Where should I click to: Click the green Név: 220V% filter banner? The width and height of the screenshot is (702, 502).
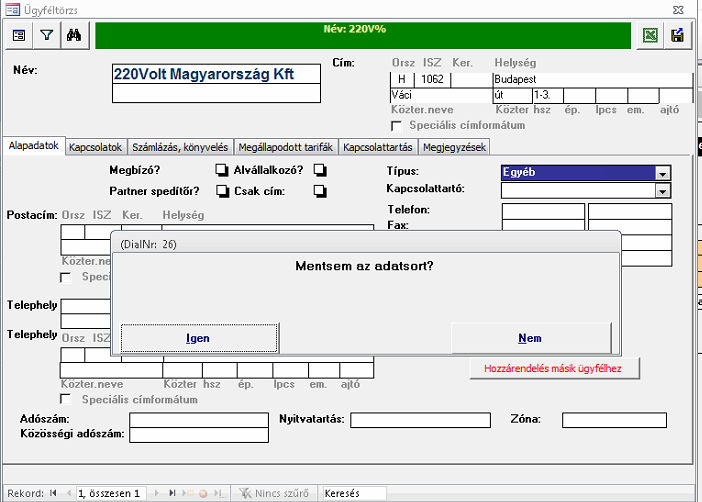click(x=363, y=35)
